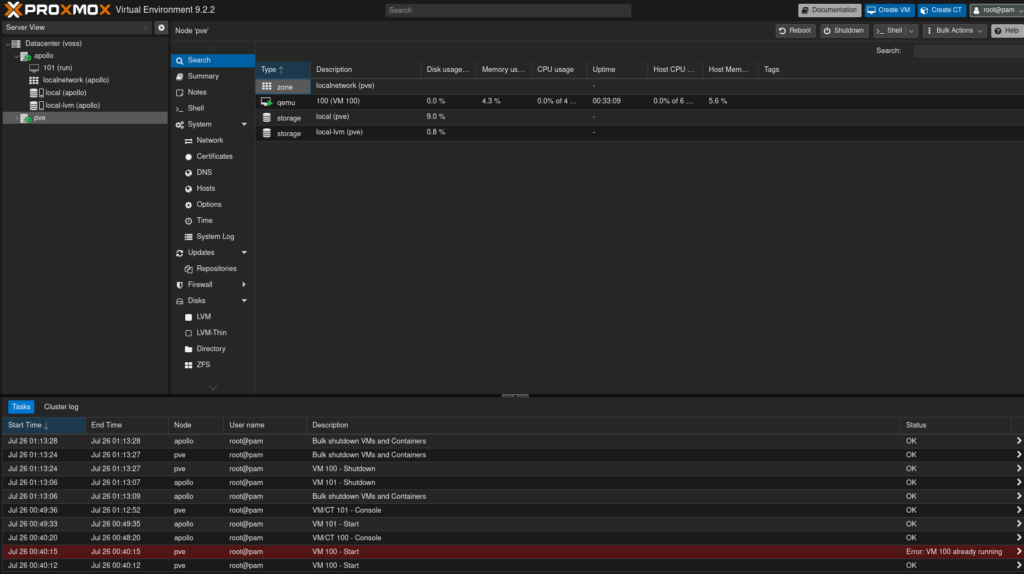The width and height of the screenshot is (1024, 574).
Task: Open the Hosts settings
Action: pyautogui.click(x=213, y=188)
